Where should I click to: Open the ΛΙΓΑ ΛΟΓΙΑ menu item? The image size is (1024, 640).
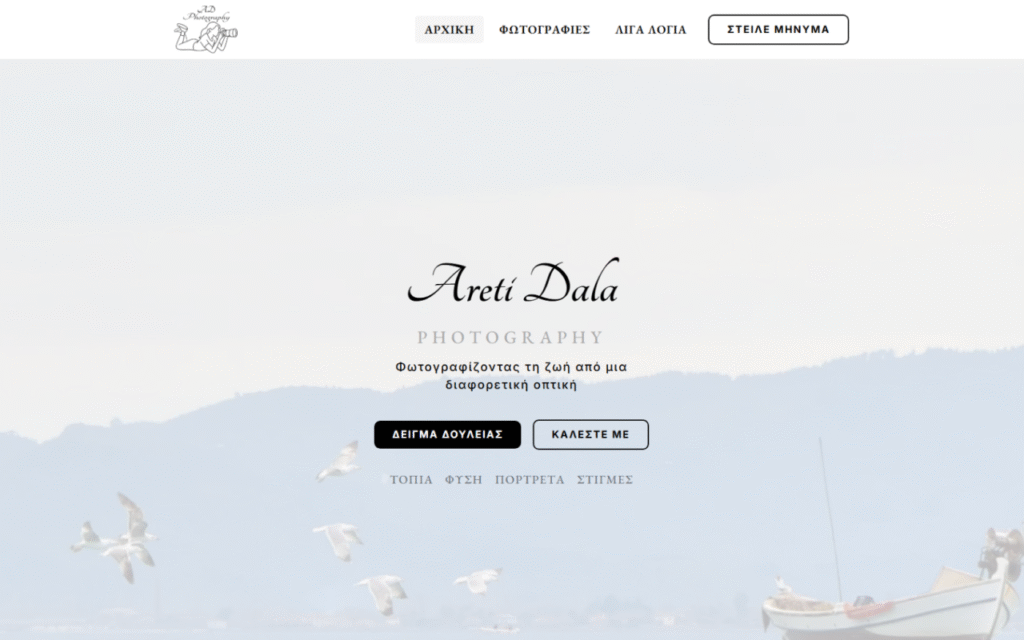(x=650, y=29)
